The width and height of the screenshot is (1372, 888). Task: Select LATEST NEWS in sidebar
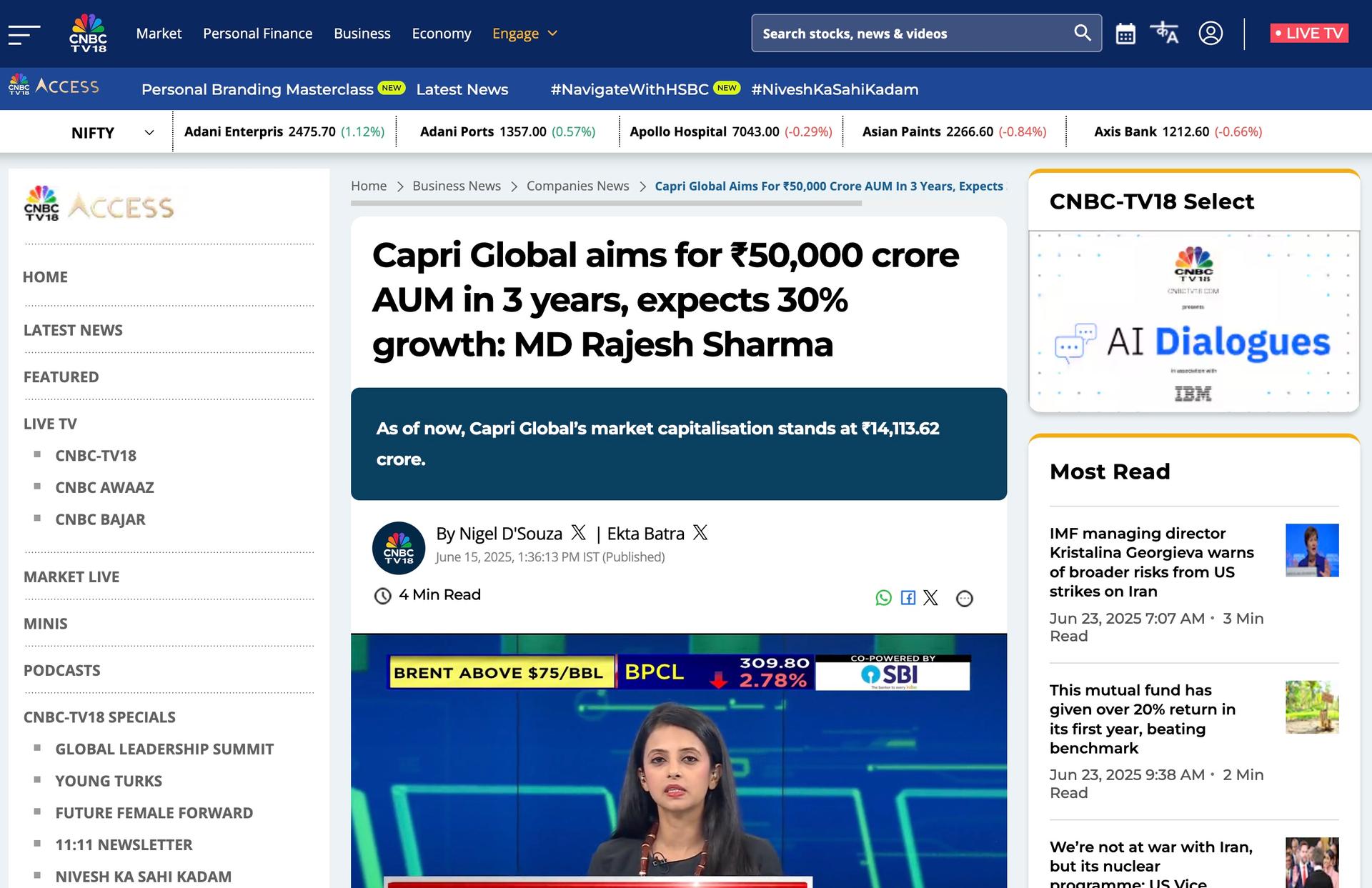point(73,330)
